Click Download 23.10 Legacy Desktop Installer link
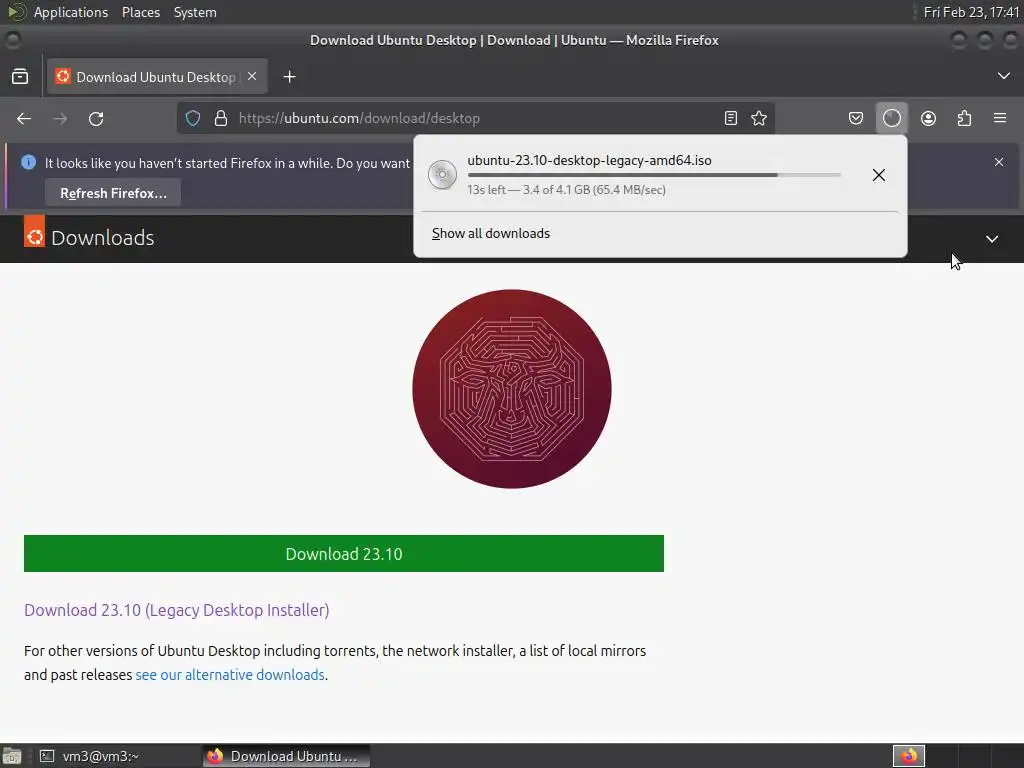 [x=176, y=610]
